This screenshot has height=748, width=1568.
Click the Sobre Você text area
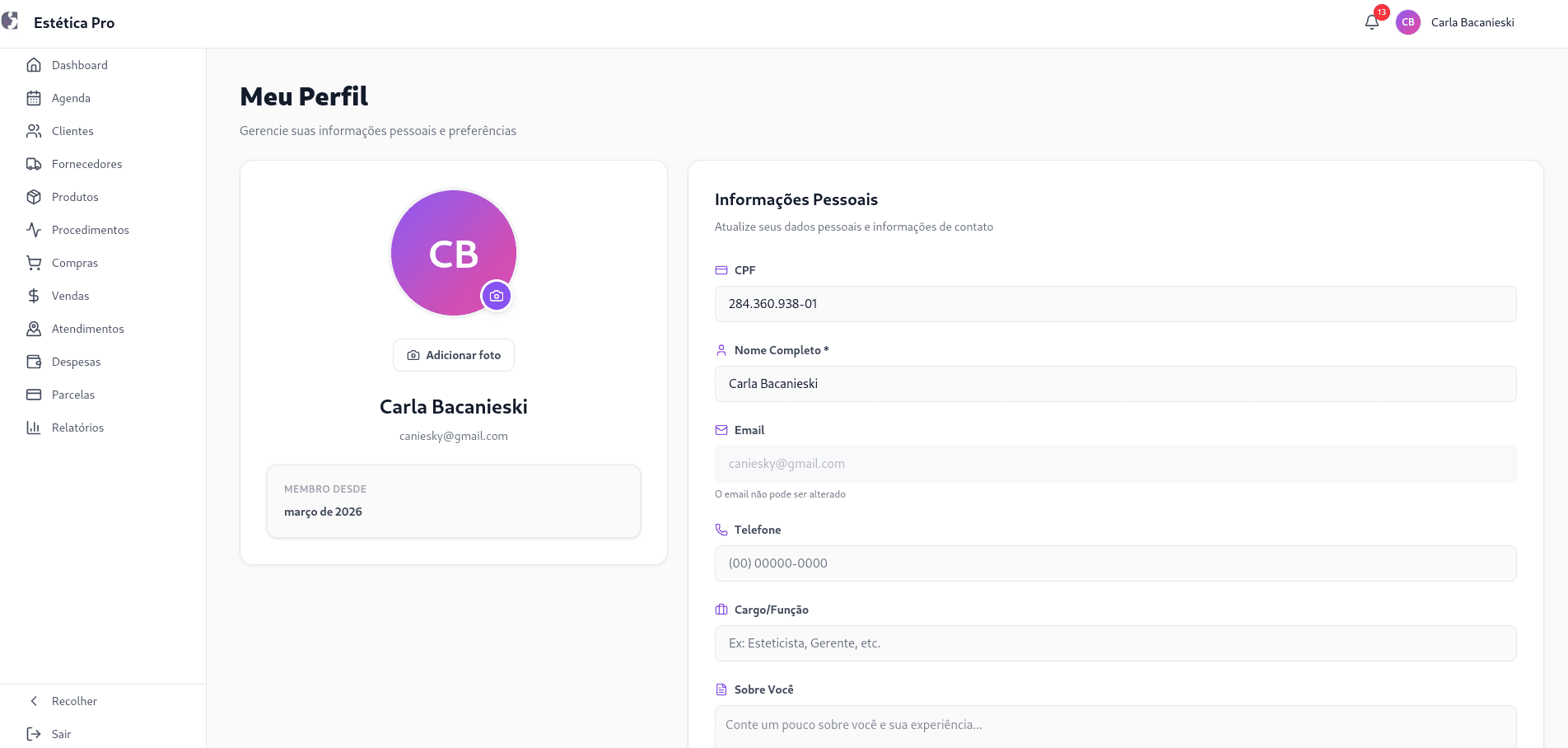pyautogui.click(x=1116, y=727)
